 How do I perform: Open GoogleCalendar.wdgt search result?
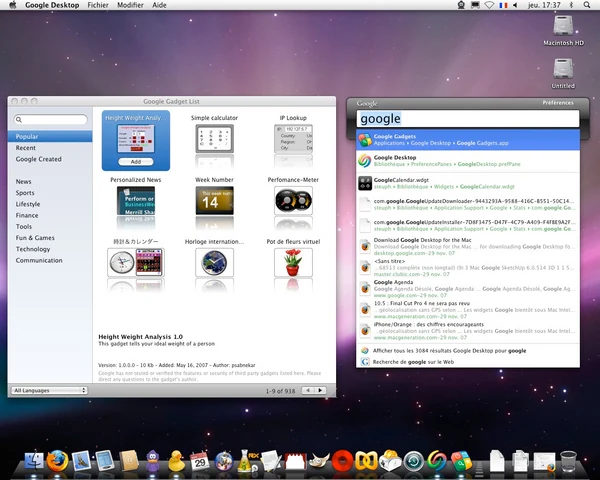pyautogui.click(x=468, y=183)
